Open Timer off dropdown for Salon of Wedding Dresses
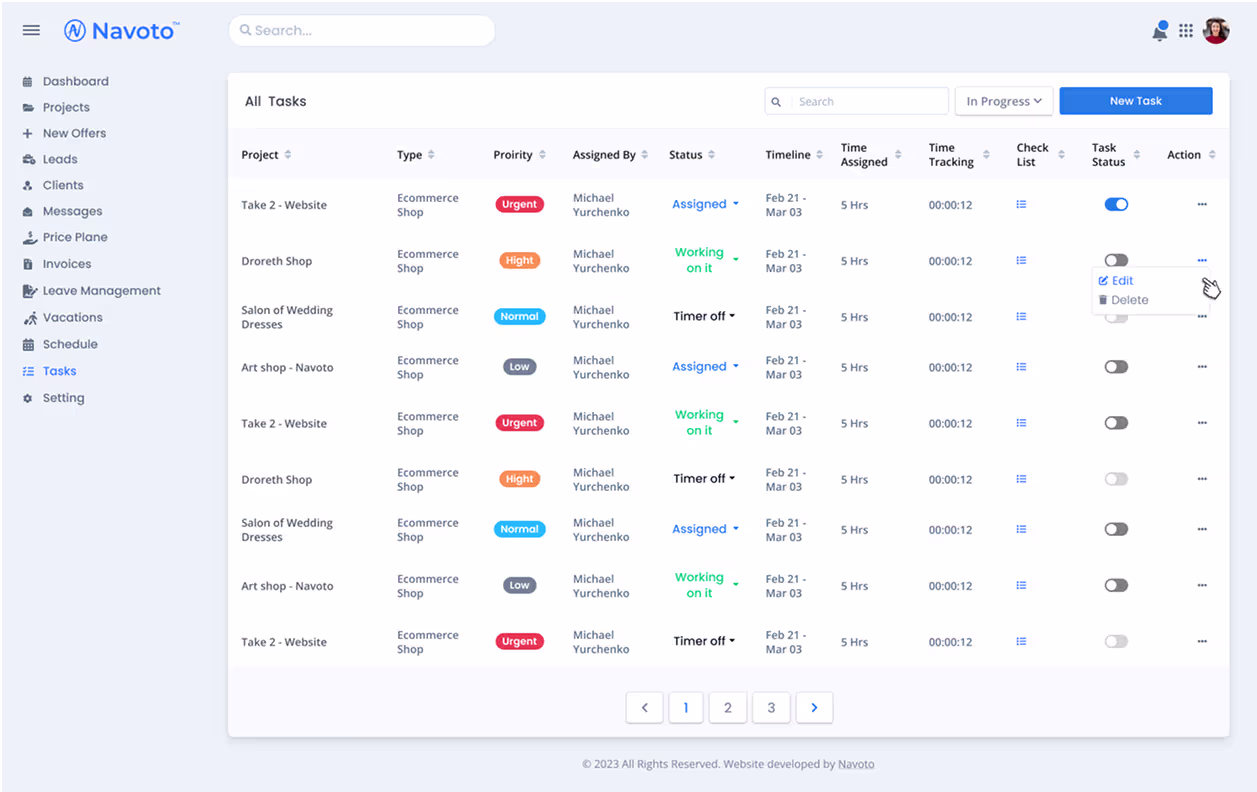 [x=704, y=316]
